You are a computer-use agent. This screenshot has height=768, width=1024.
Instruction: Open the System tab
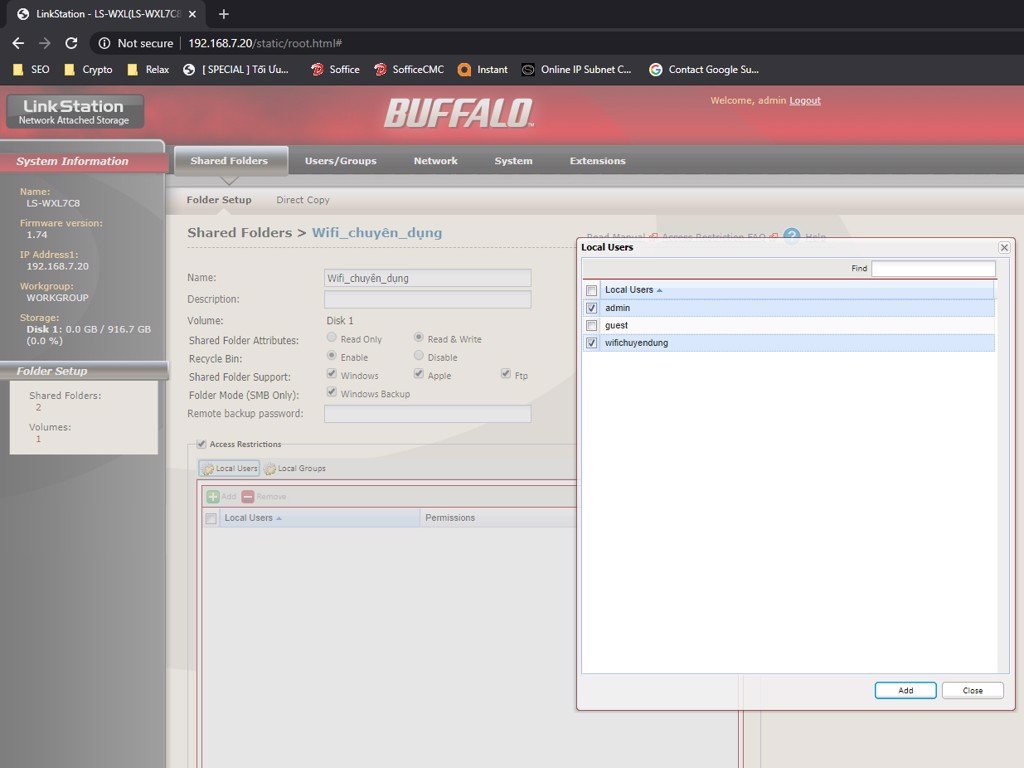[x=513, y=161]
